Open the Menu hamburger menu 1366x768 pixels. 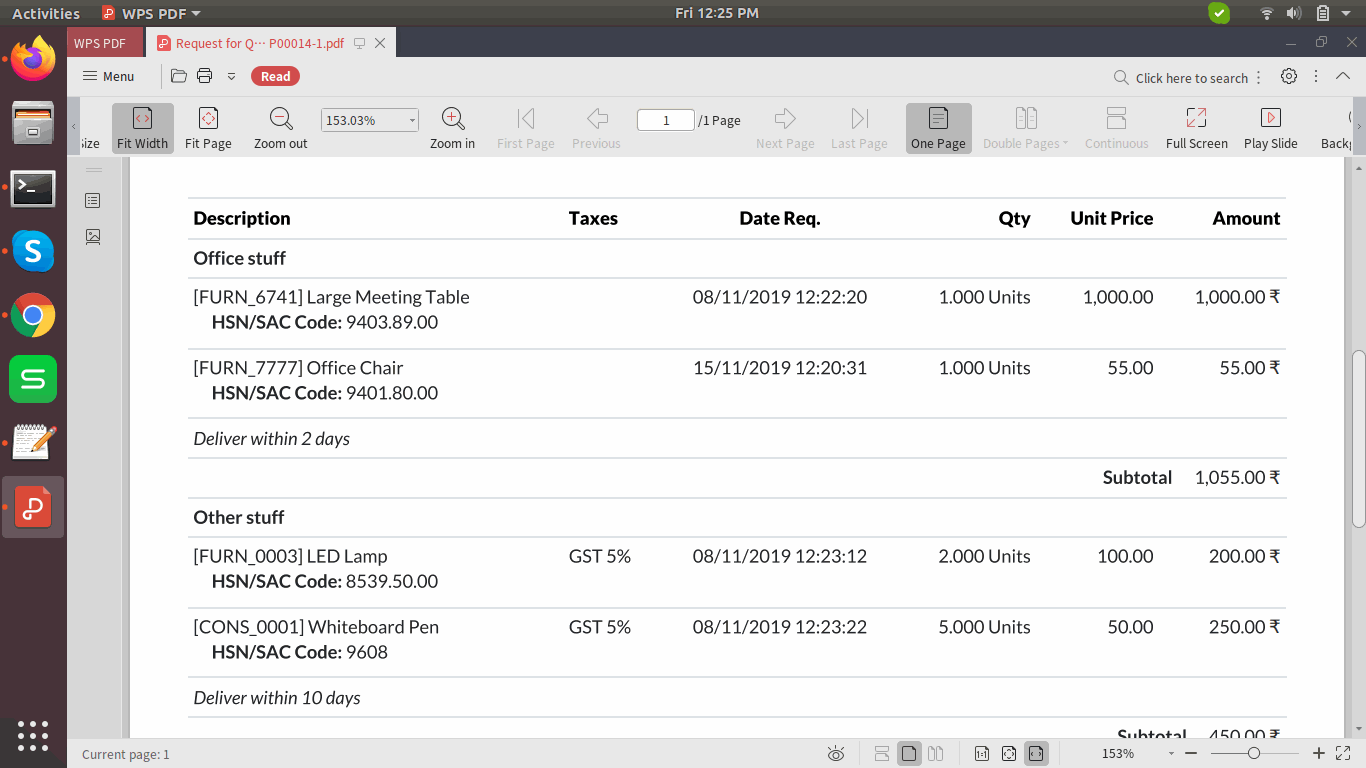tap(108, 76)
